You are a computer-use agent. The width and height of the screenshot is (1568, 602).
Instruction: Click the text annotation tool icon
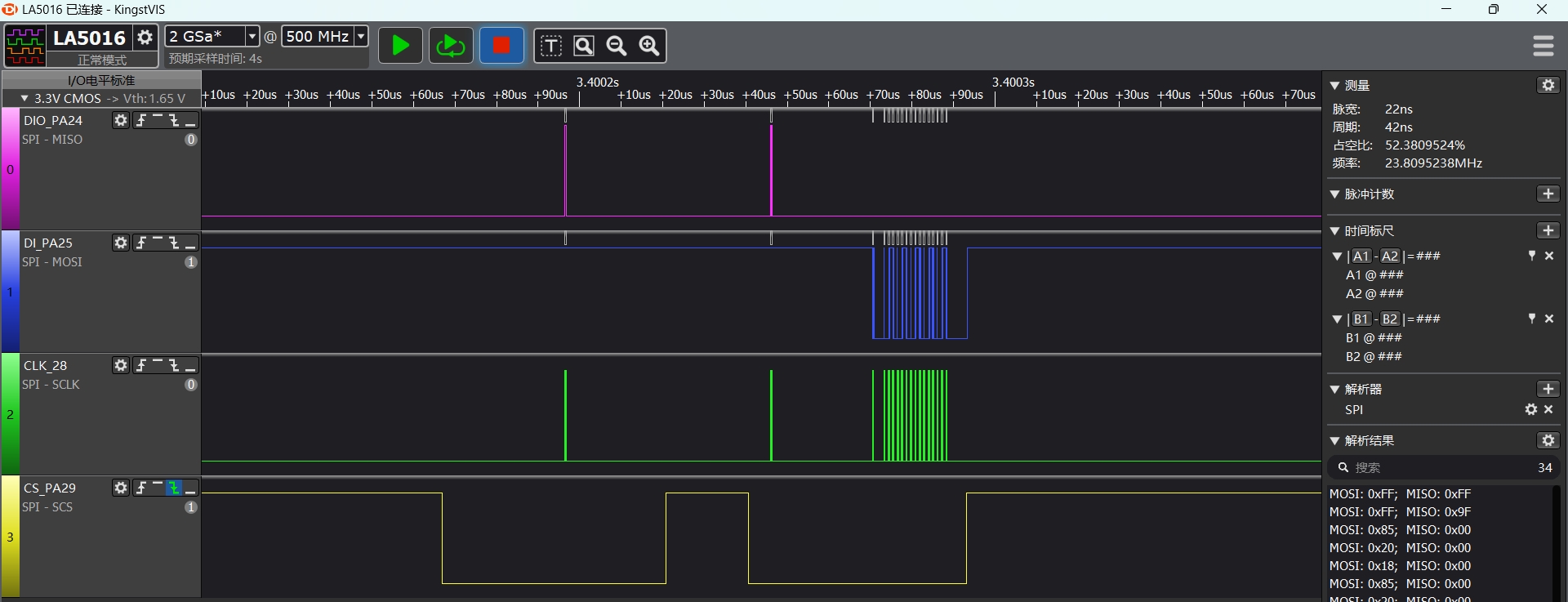[x=551, y=46]
